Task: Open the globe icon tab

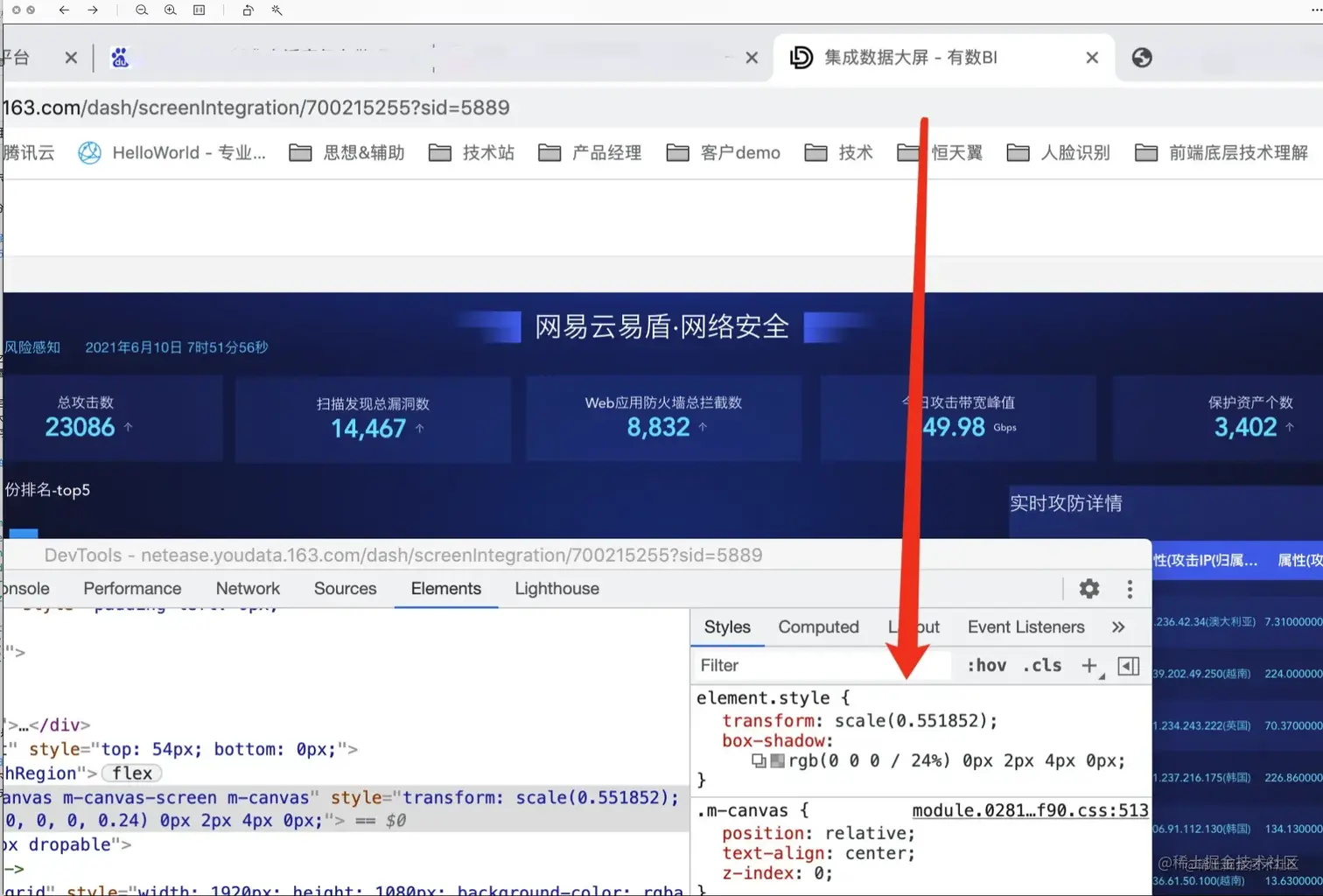Action: (1142, 58)
